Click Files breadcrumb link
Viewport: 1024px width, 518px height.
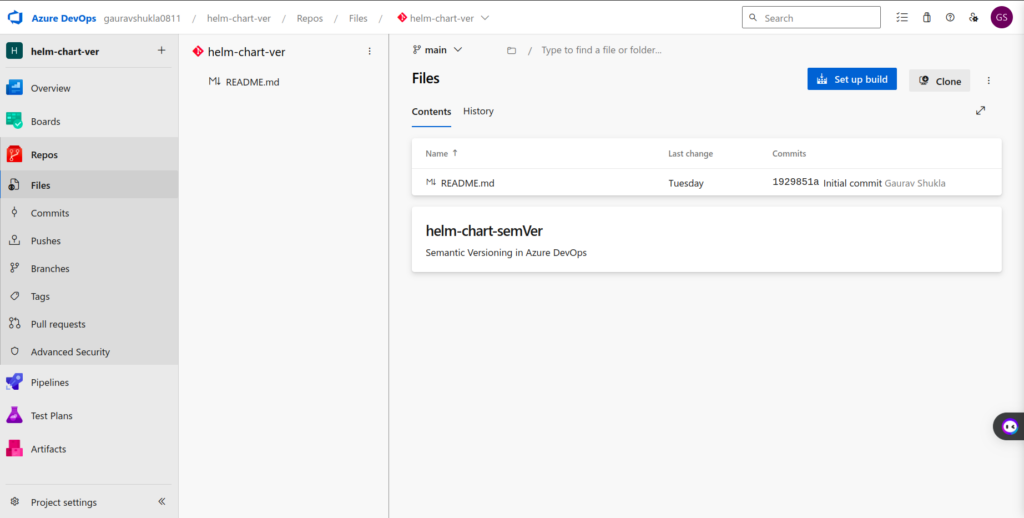tap(358, 18)
